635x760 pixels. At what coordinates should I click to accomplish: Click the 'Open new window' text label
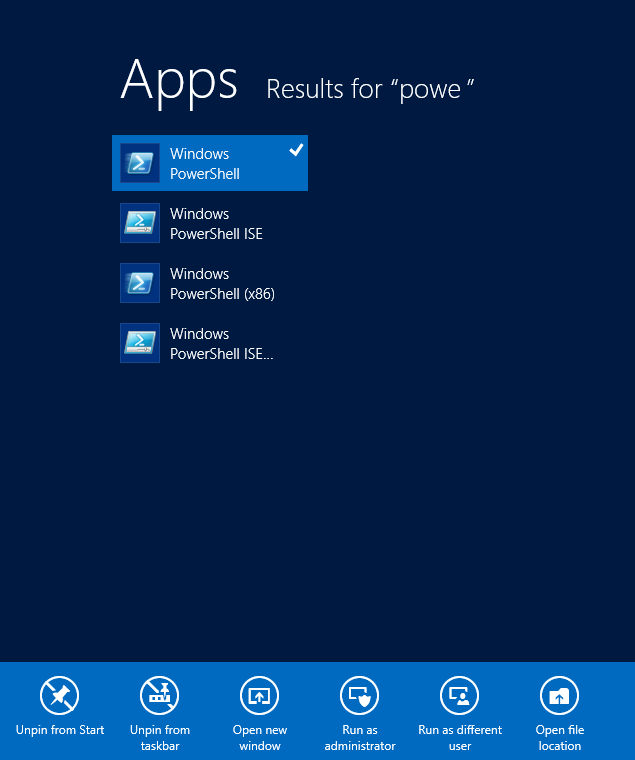pos(260,738)
